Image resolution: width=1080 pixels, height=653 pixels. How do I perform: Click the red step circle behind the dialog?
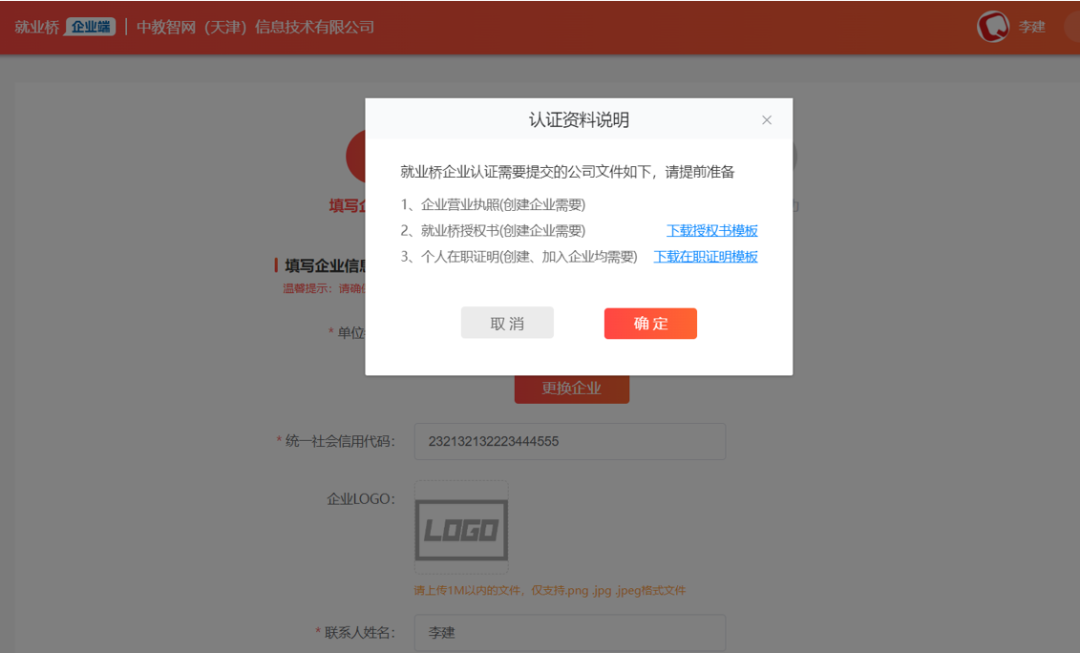tap(355, 155)
